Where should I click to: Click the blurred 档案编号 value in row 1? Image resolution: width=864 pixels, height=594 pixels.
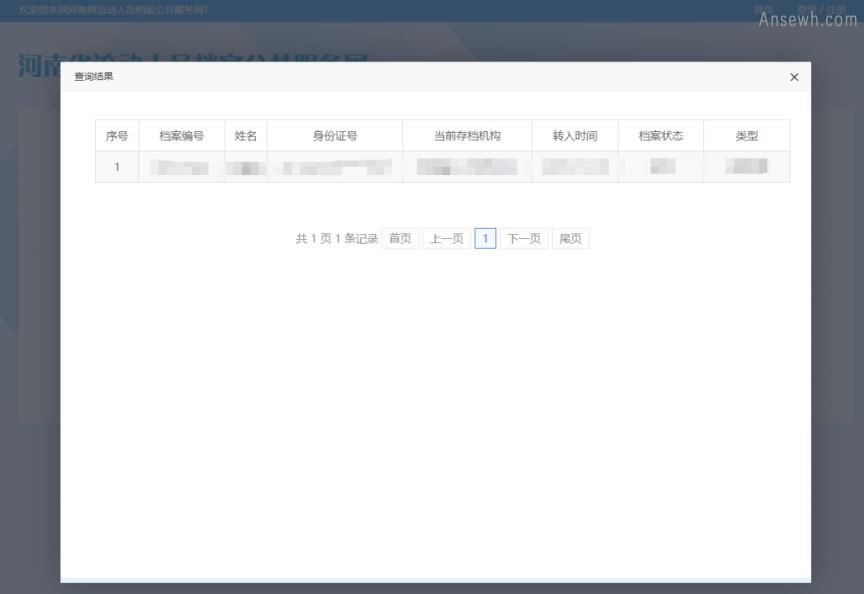(x=181, y=167)
